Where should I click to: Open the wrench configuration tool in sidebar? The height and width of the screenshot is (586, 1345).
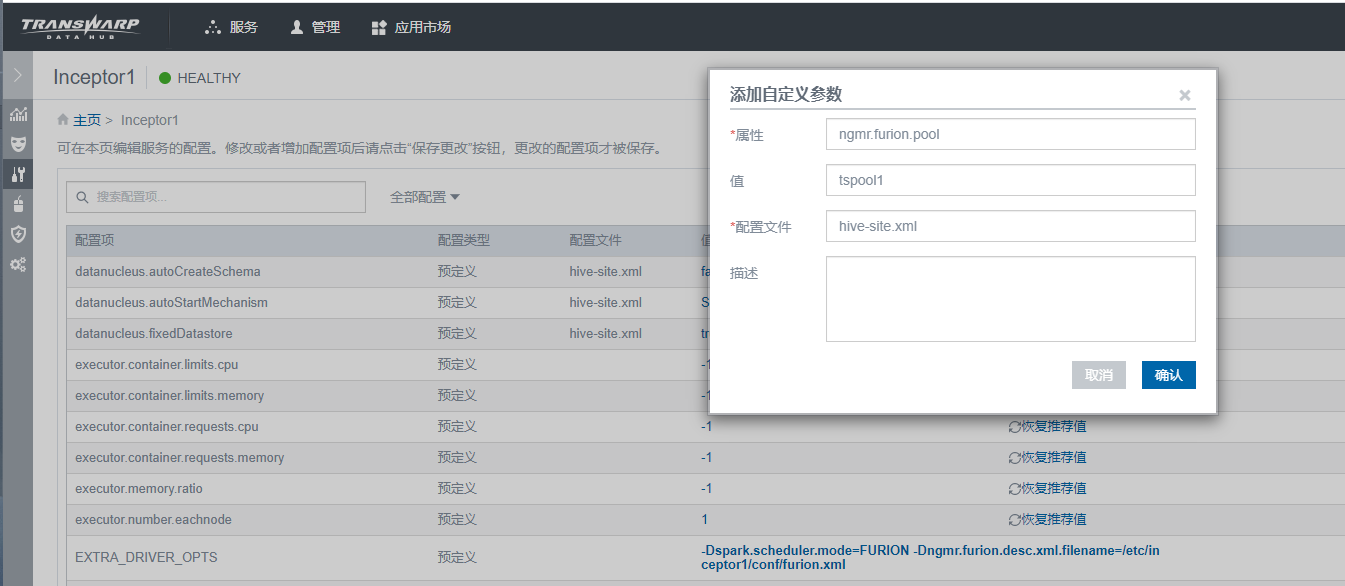coord(17,174)
